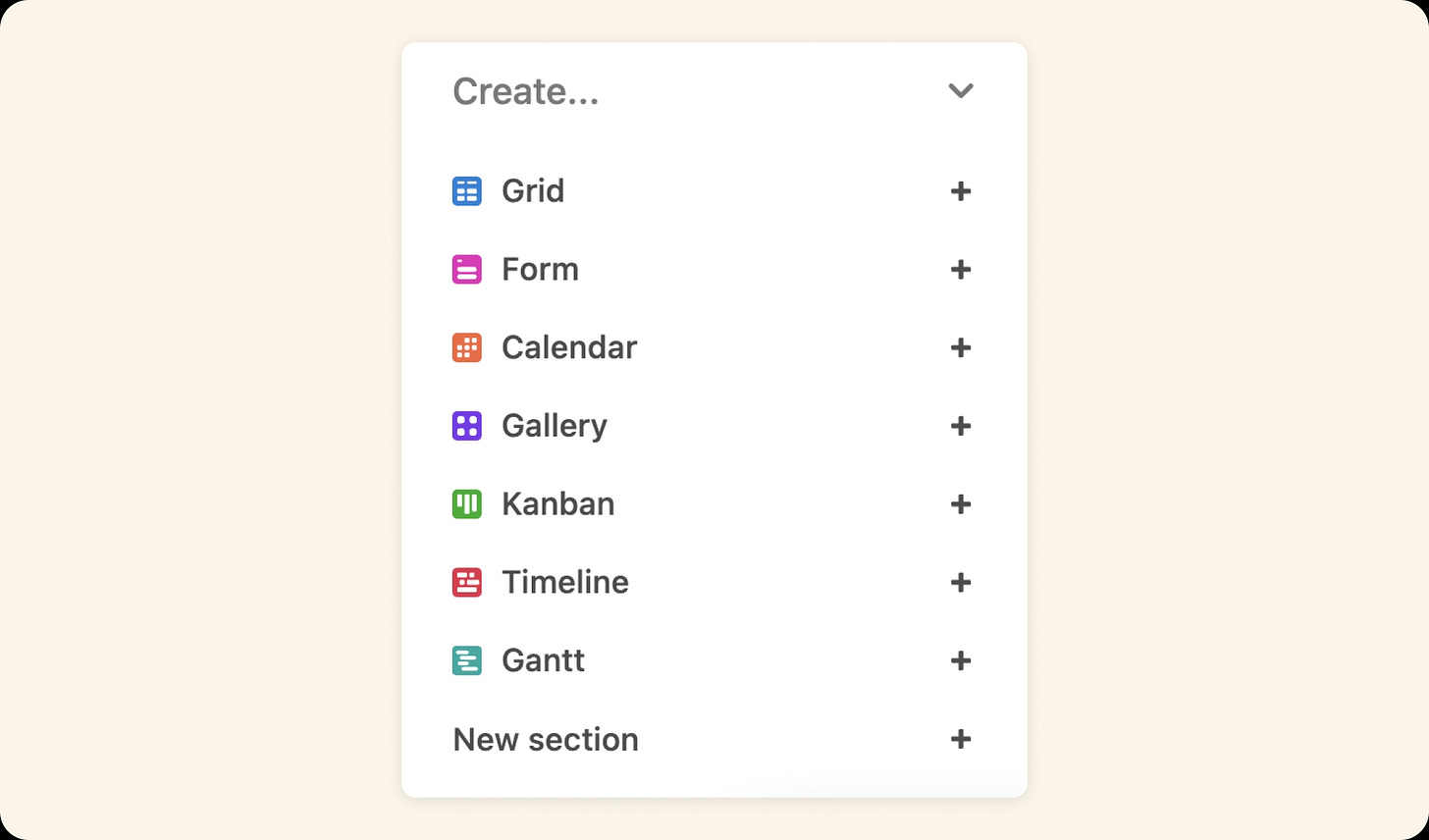This screenshot has width=1429, height=840.
Task: Select the Grid menu entry
Action: (532, 190)
